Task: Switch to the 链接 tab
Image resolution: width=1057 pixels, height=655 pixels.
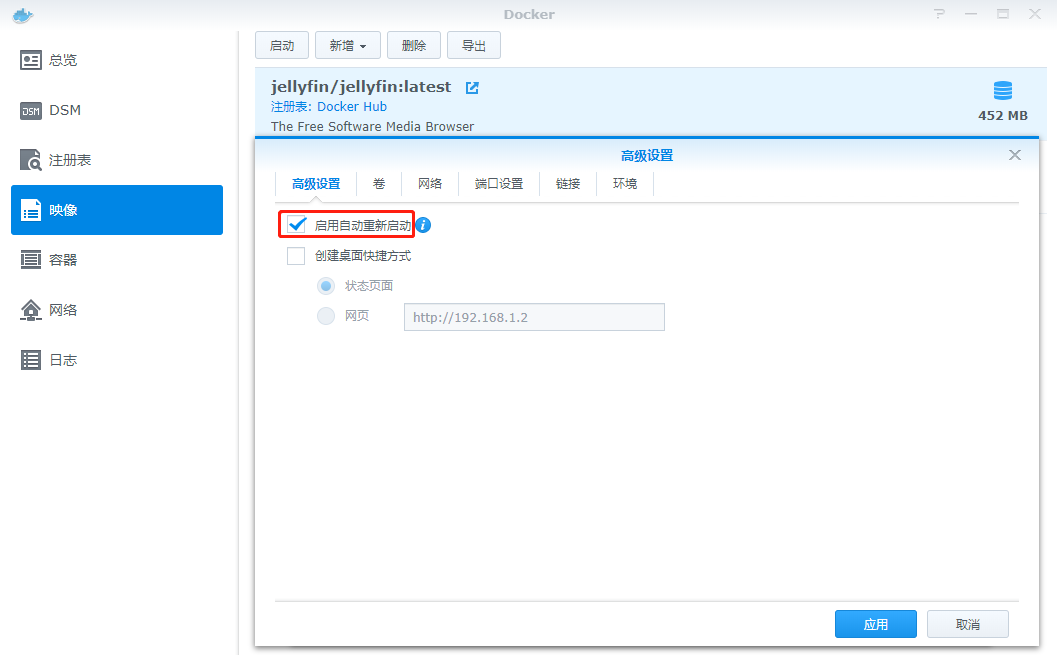Action: coord(568,183)
